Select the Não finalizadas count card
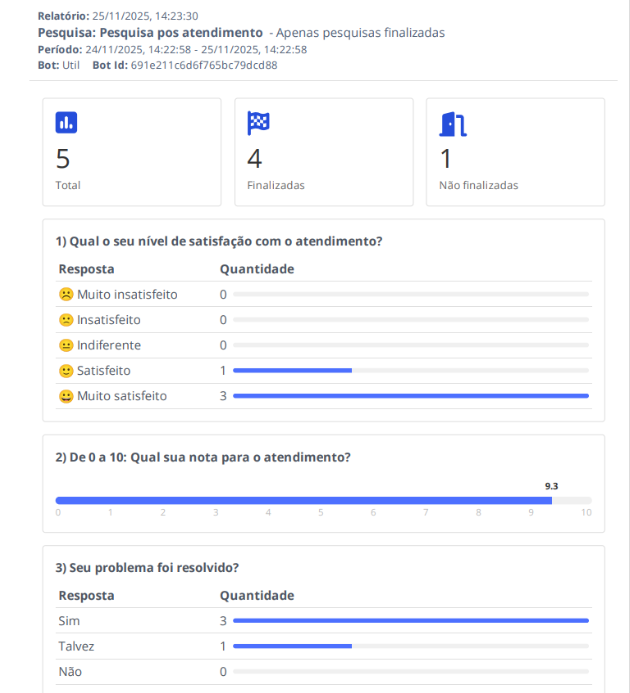 click(x=515, y=152)
